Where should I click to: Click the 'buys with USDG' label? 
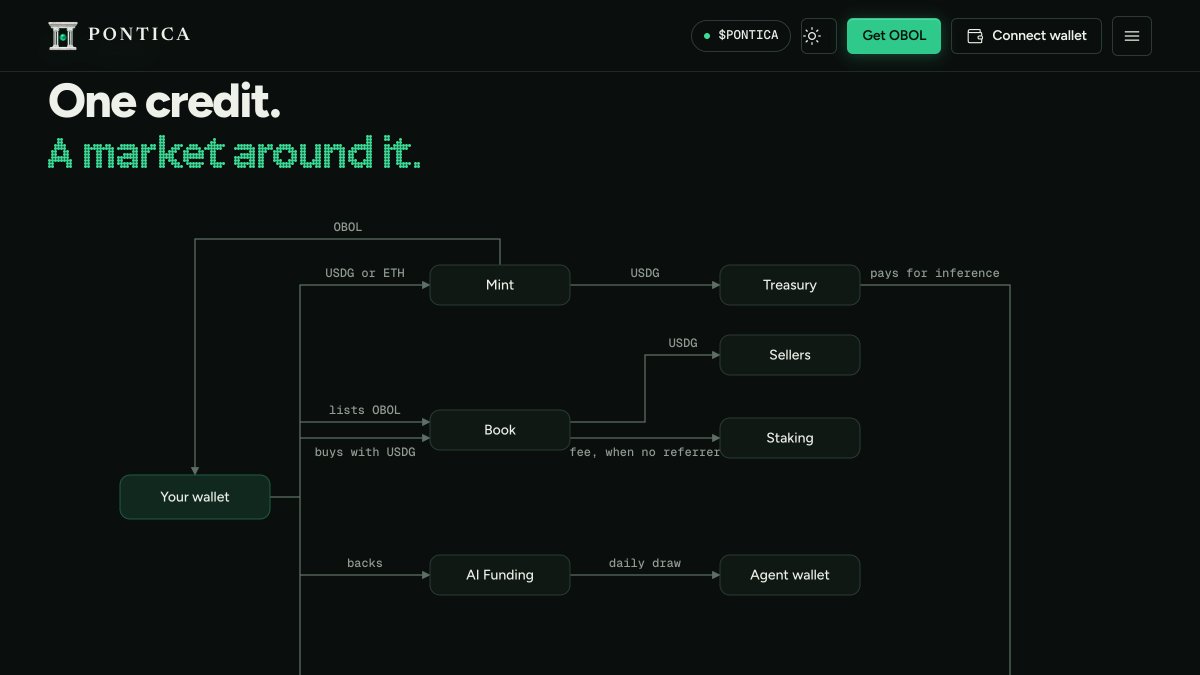[x=365, y=452]
